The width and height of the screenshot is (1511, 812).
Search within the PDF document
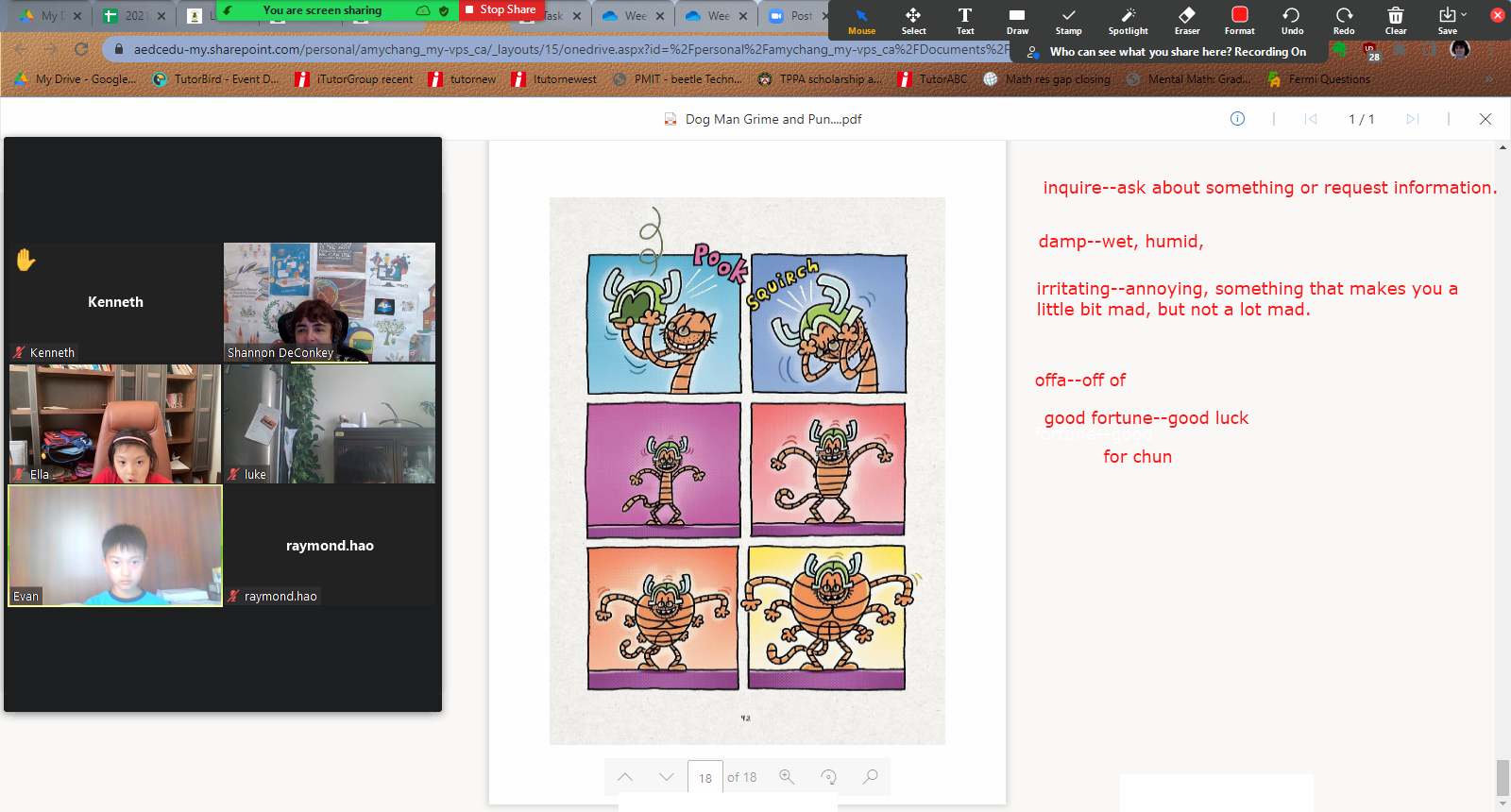click(x=870, y=777)
